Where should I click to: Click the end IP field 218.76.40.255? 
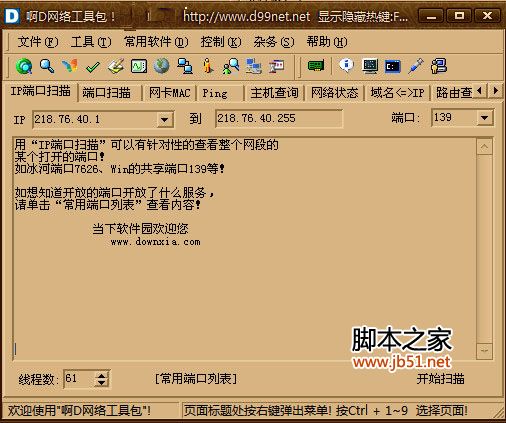point(279,118)
